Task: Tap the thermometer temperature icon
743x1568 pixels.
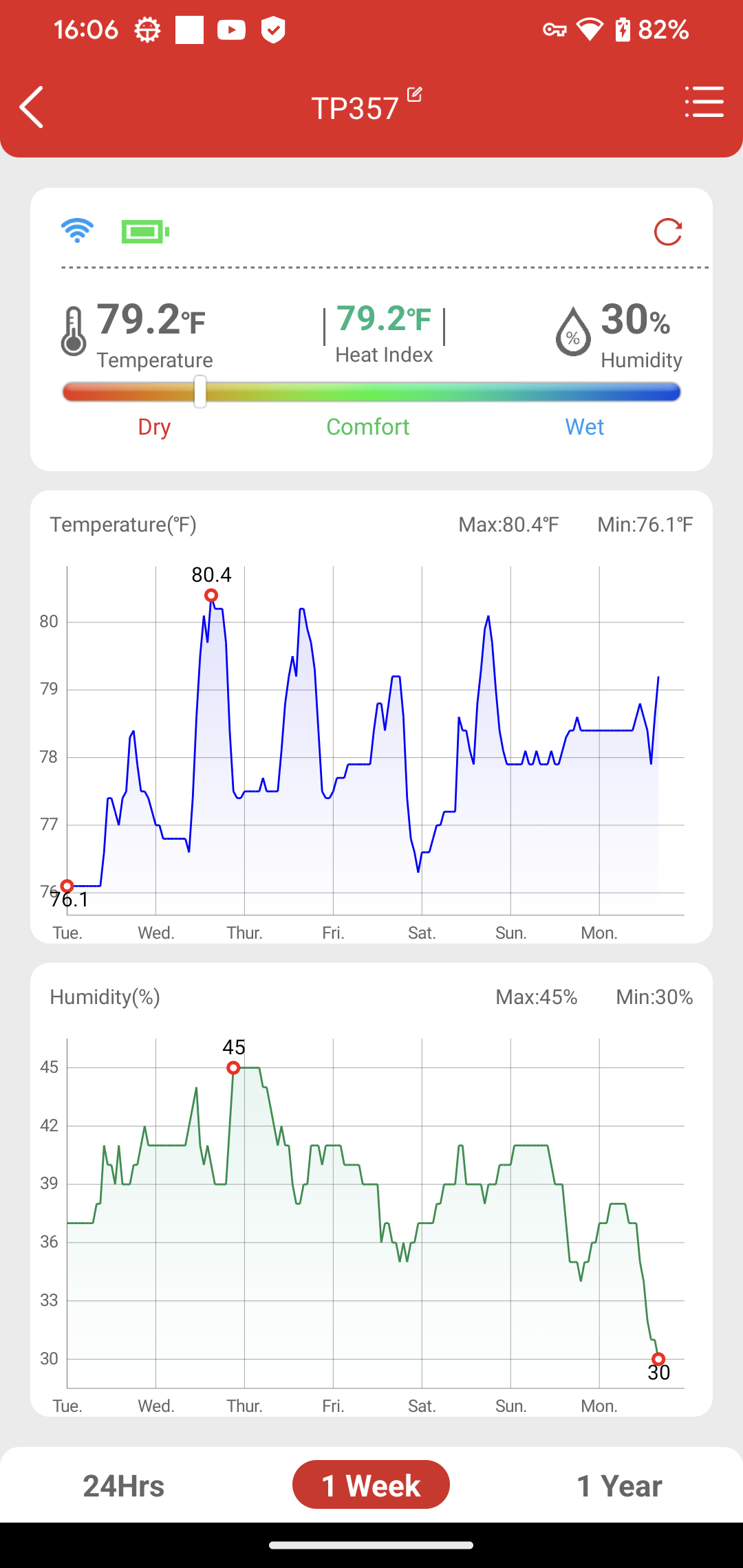Action: click(x=73, y=331)
